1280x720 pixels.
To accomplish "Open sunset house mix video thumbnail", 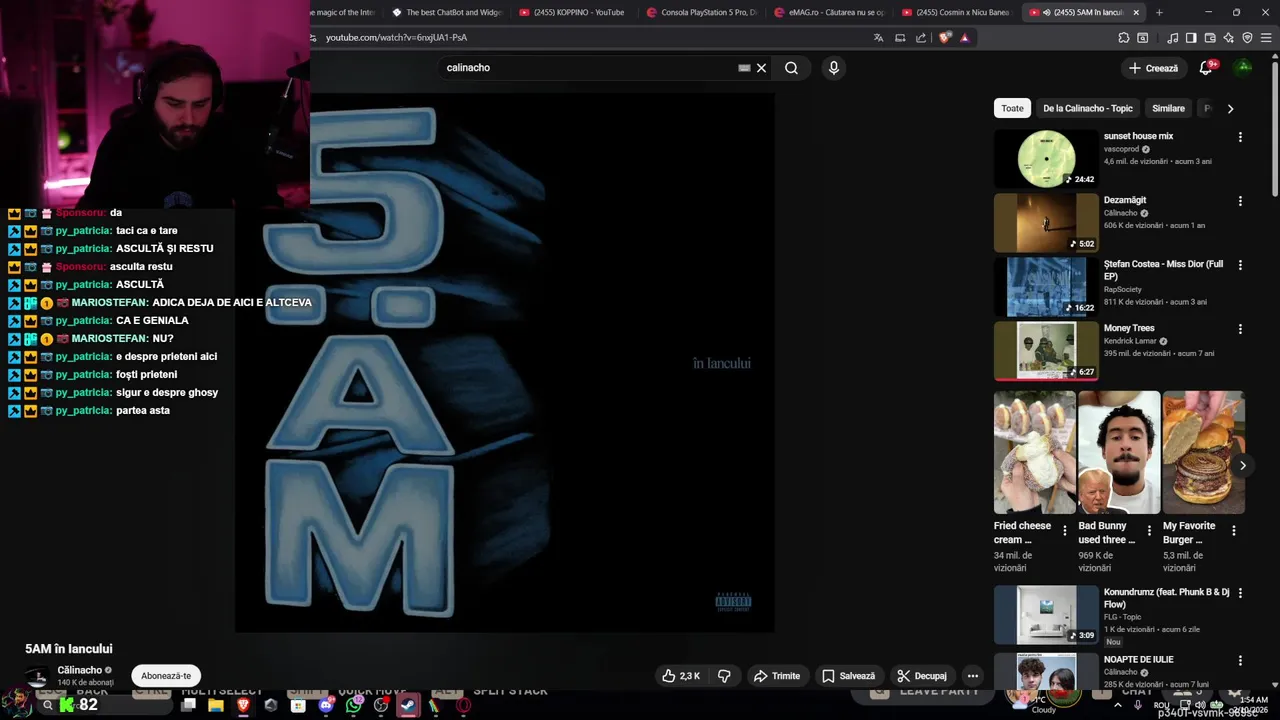I will pos(1046,159).
